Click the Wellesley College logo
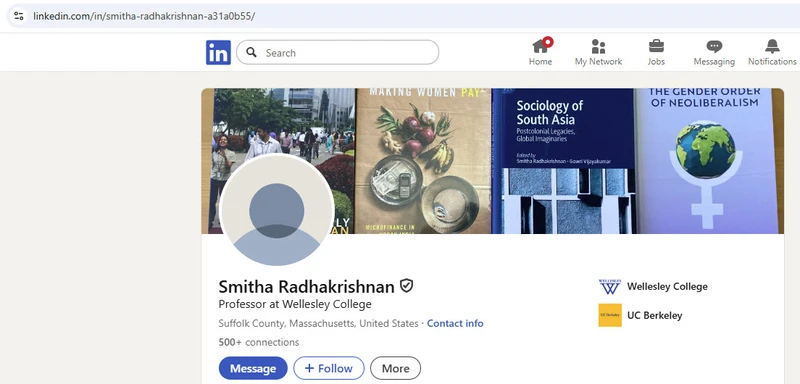The height and width of the screenshot is (384, 800). (610, 287)
